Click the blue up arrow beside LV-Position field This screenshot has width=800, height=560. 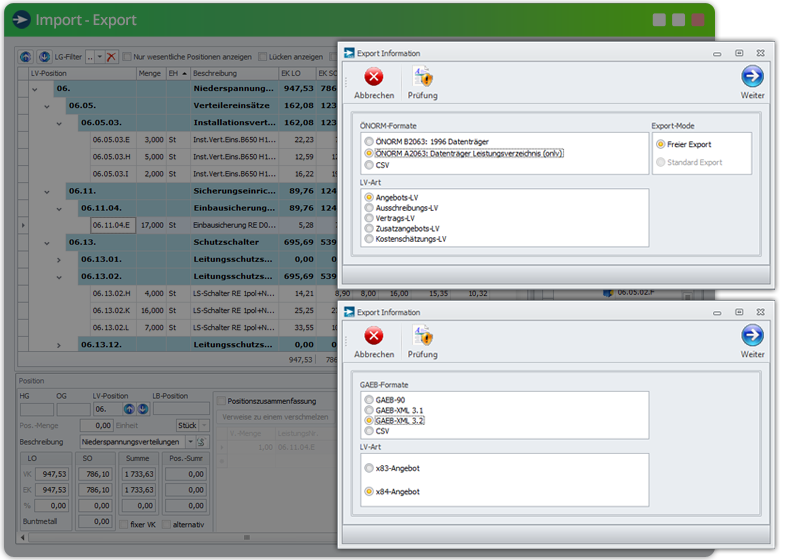point(129,409)
